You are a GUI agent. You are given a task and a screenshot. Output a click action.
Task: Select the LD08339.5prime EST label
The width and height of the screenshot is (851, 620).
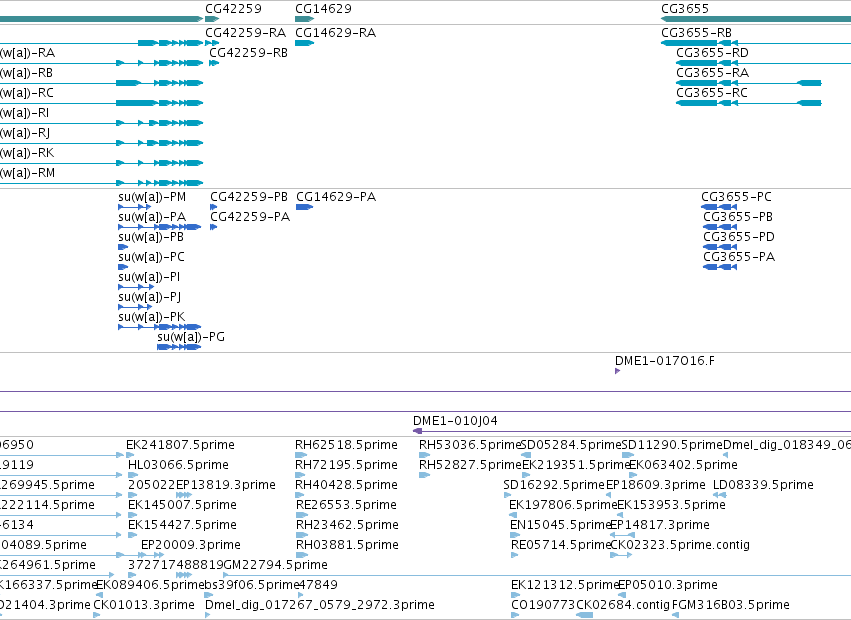pos(763,485)
